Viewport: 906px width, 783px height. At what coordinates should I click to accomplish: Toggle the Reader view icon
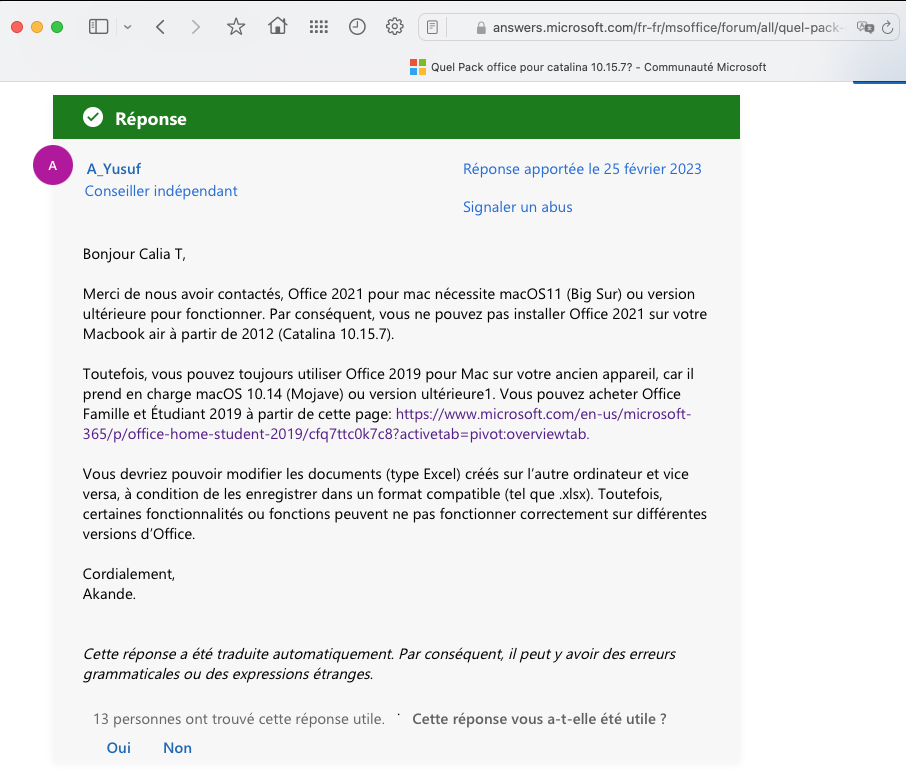(x=432, y=27)
